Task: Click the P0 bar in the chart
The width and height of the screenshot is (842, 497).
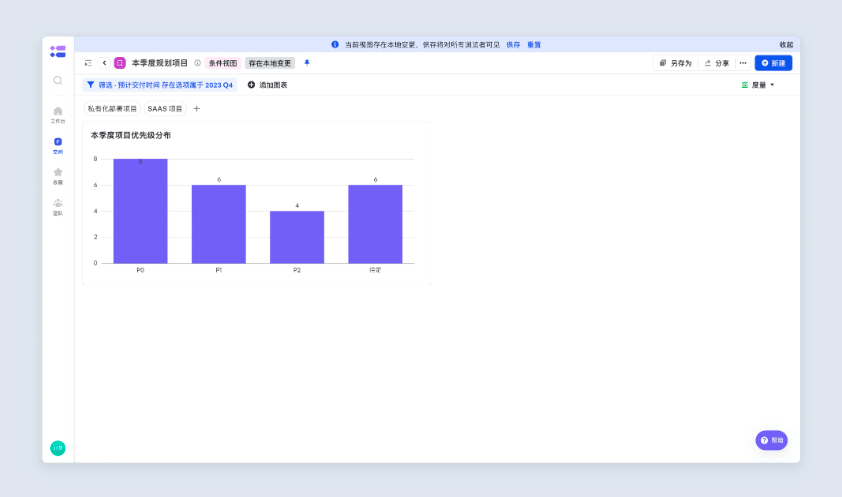Action: pyautogui.click(x=140, y=211)
